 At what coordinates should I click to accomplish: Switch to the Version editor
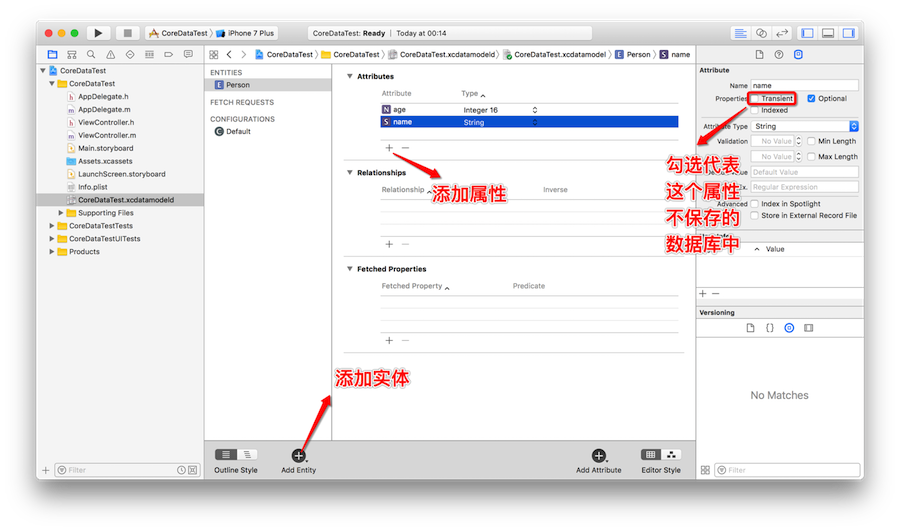pos(782,33)
